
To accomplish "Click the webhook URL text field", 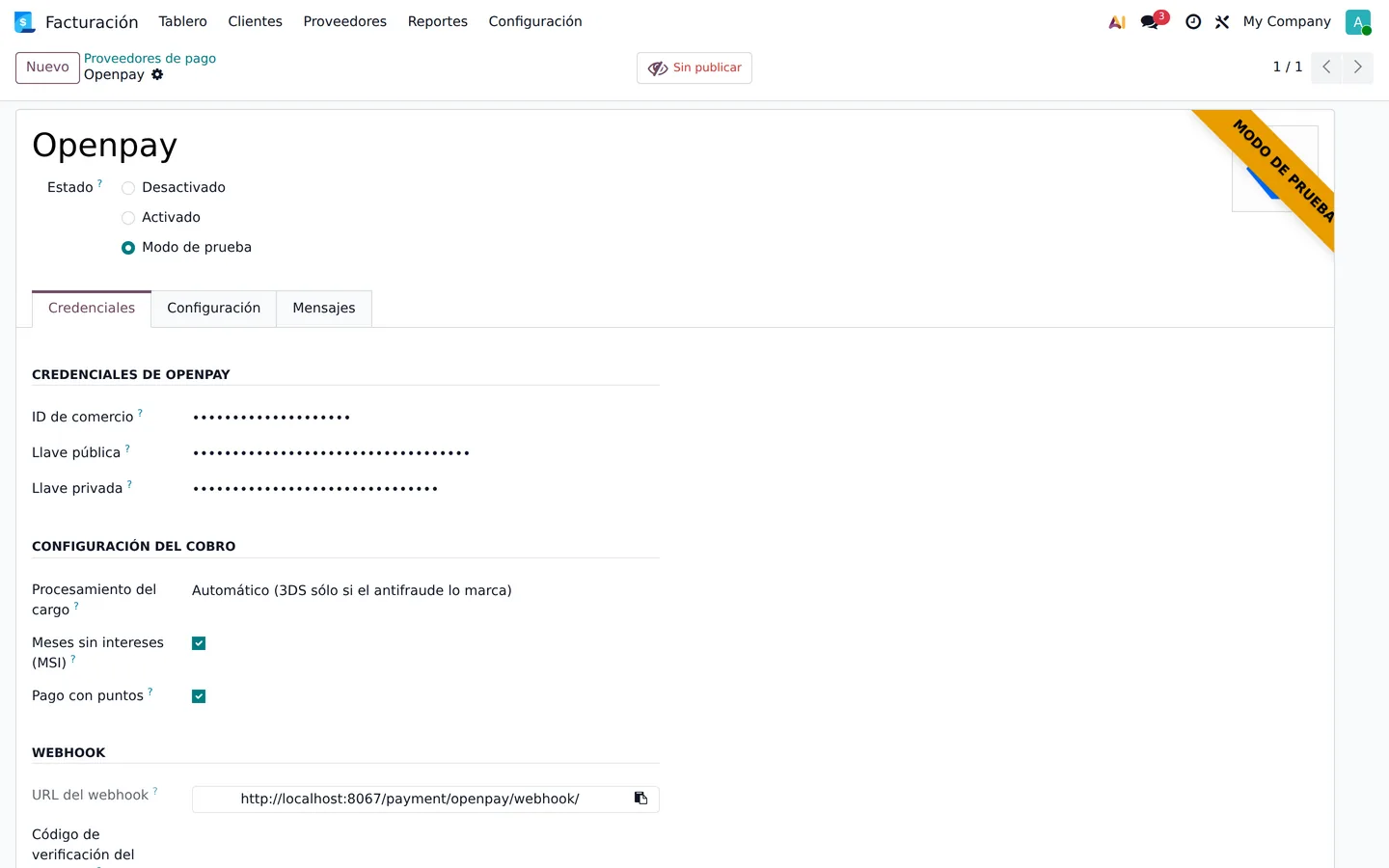I will point(410,799).
